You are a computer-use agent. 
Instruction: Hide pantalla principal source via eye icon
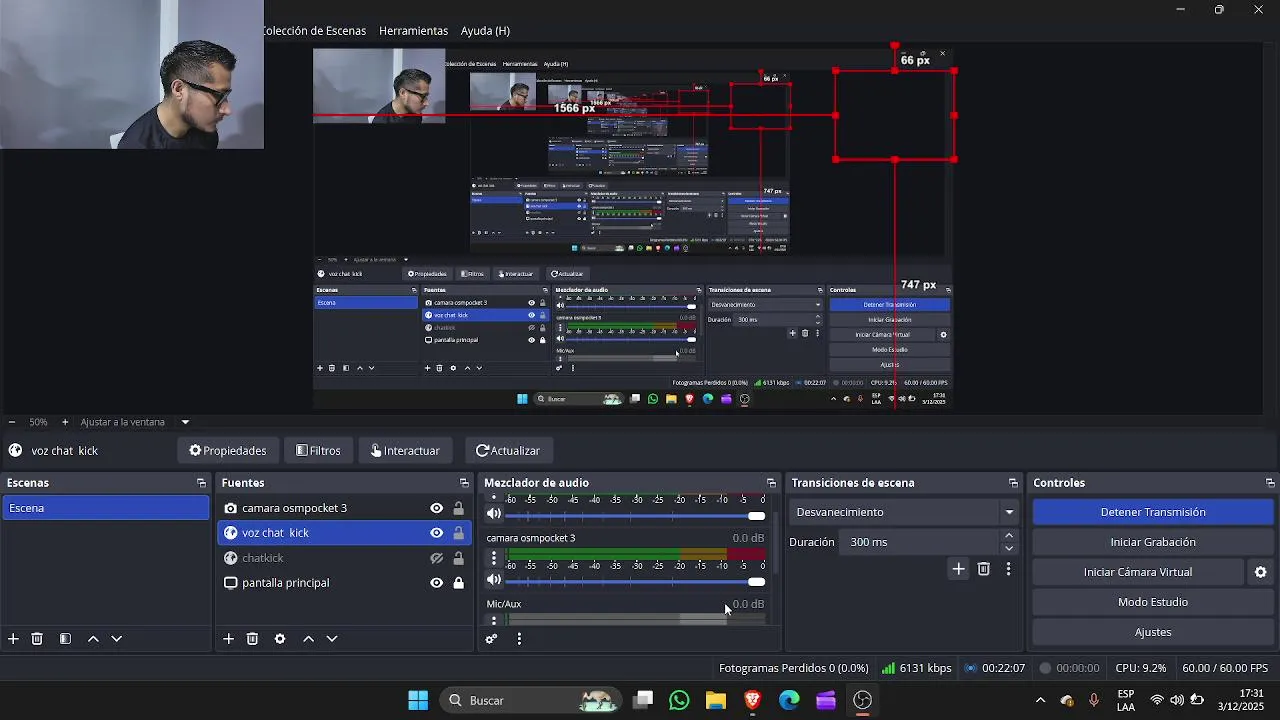pyautogui.click(x=436, y=583)
